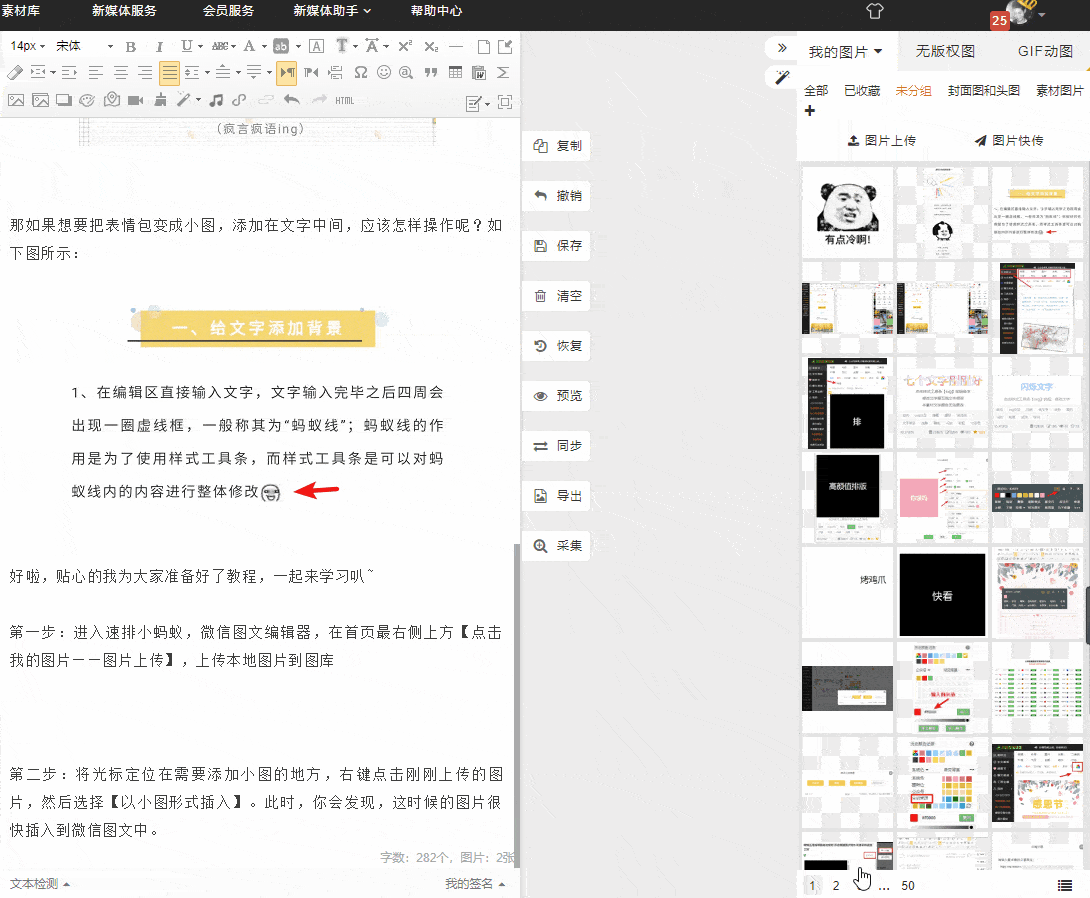The width and height of the screenshot is (1090, 898).
Task: Click the magic wand icon below the collapse arrow
Action: coord(781,77)
